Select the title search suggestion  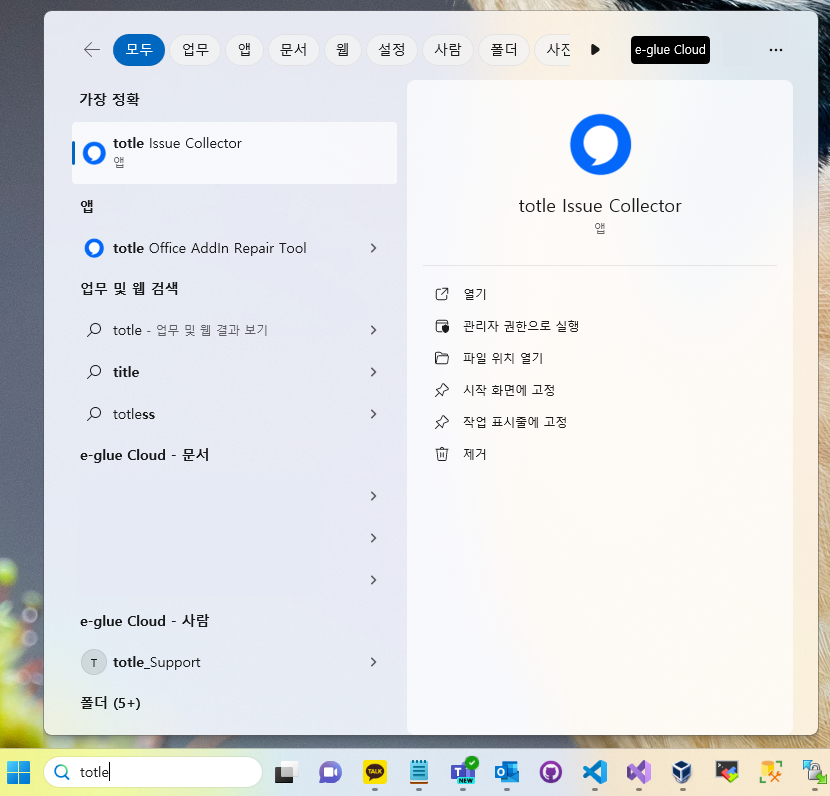coord(234,372)
